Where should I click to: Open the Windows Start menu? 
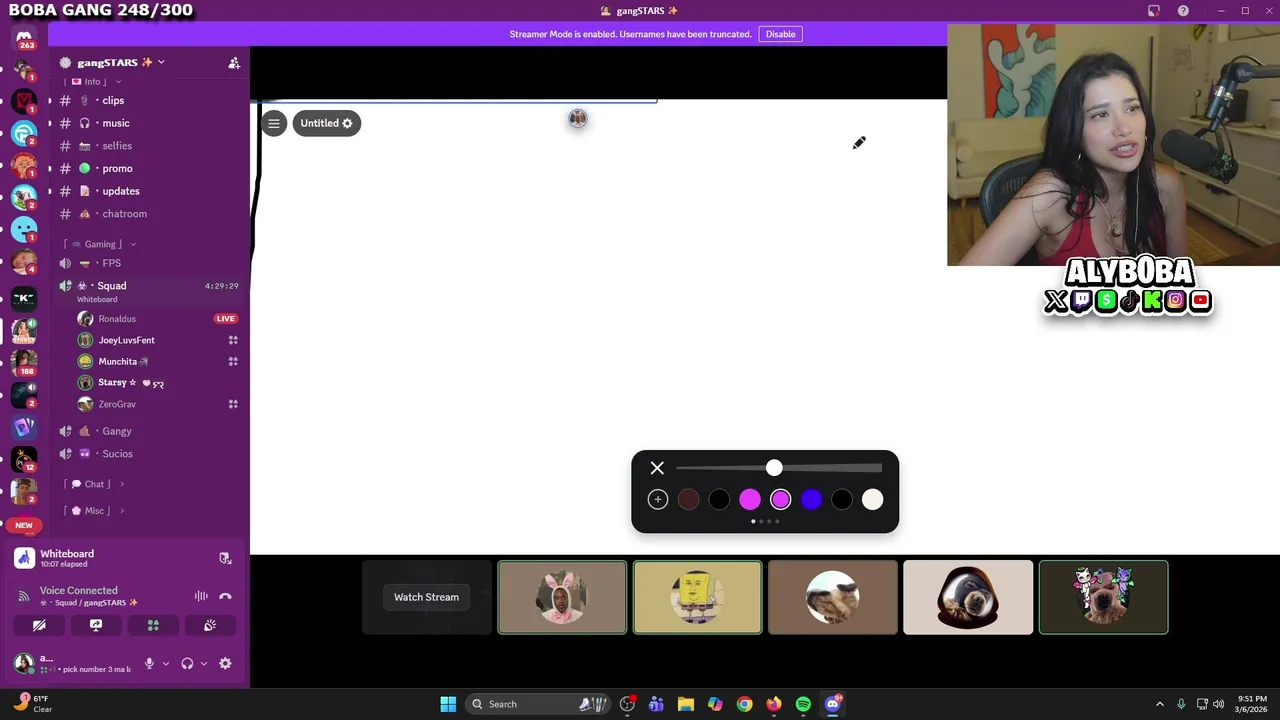[448, 704]
